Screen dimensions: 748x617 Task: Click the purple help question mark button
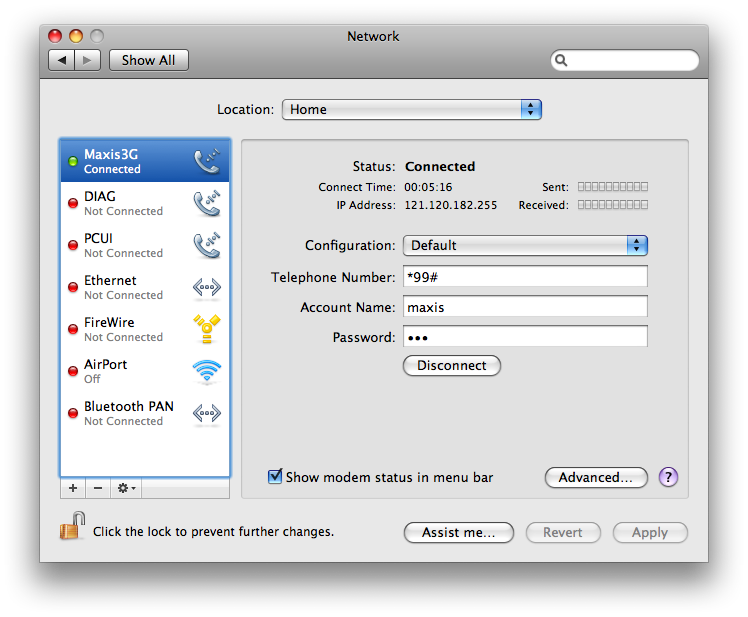click(669, 477)
